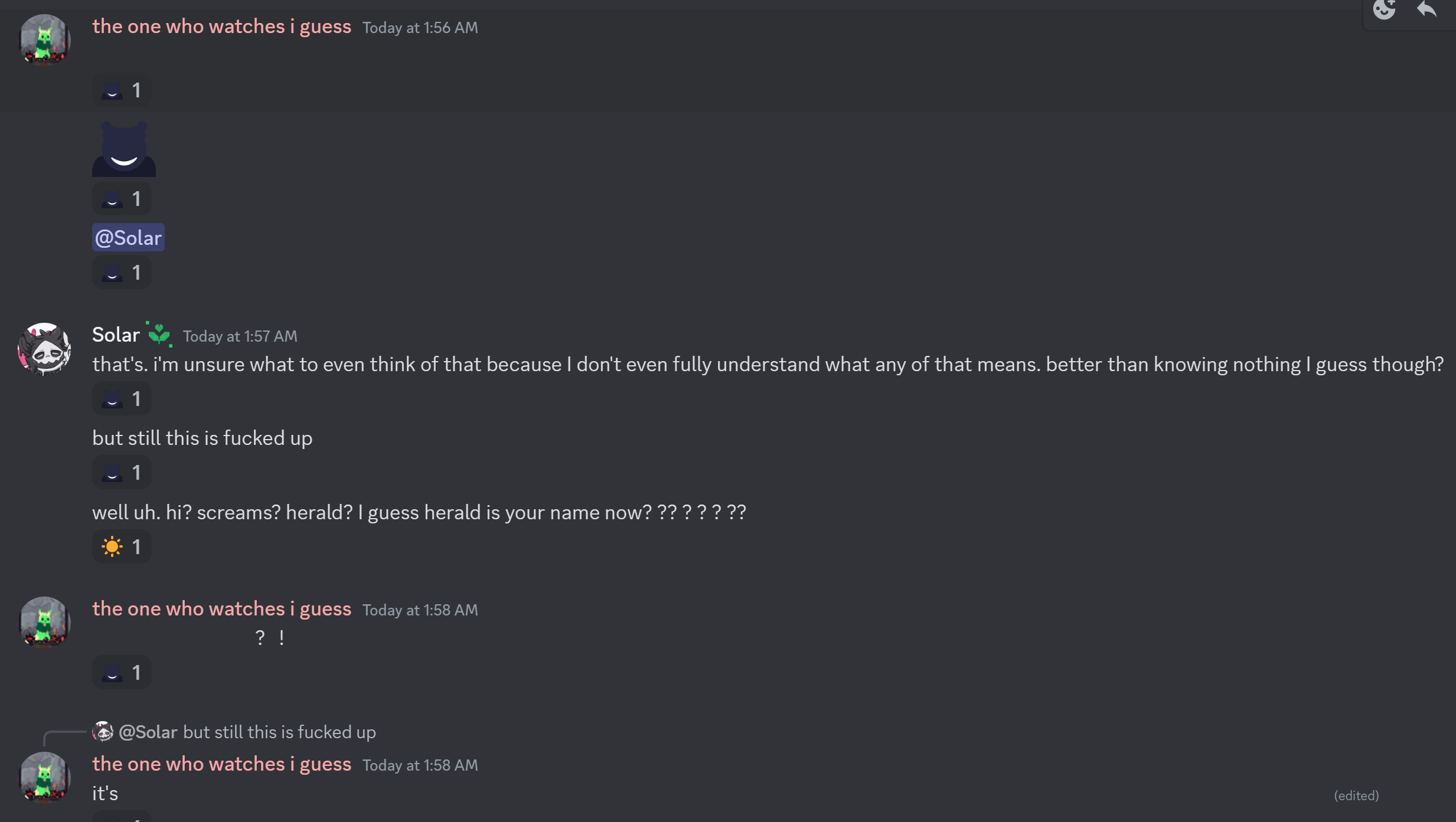Toggle the sun reaction on herald message
This screenshot has height=822, width=1456.
[x=122, y=546]
